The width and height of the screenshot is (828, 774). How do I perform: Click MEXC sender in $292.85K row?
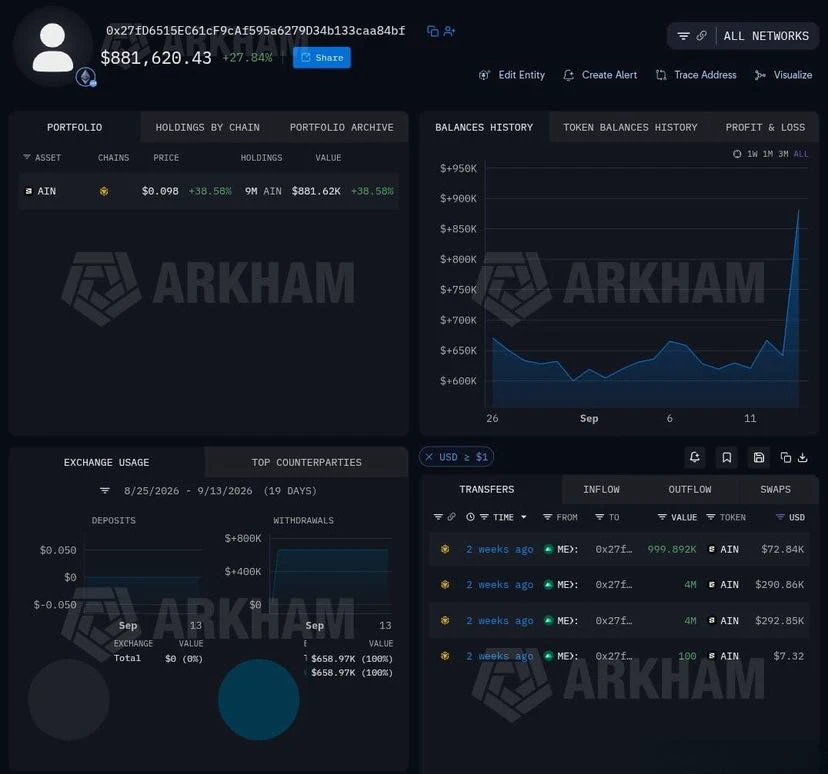point(561,620)
